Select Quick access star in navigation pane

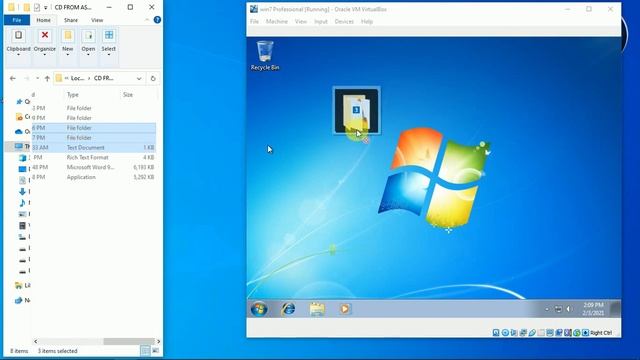[19, 102]
